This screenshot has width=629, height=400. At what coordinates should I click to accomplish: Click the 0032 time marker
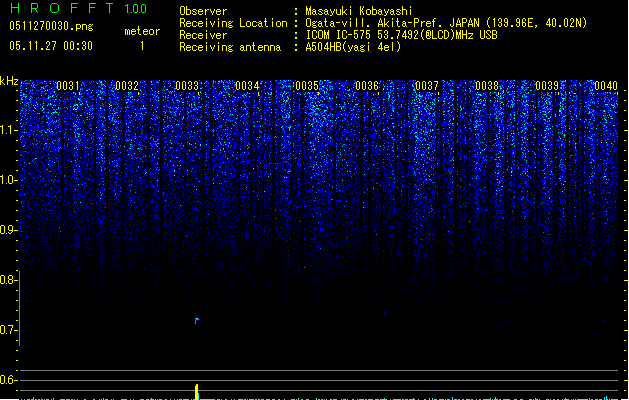tap(127, 85)
